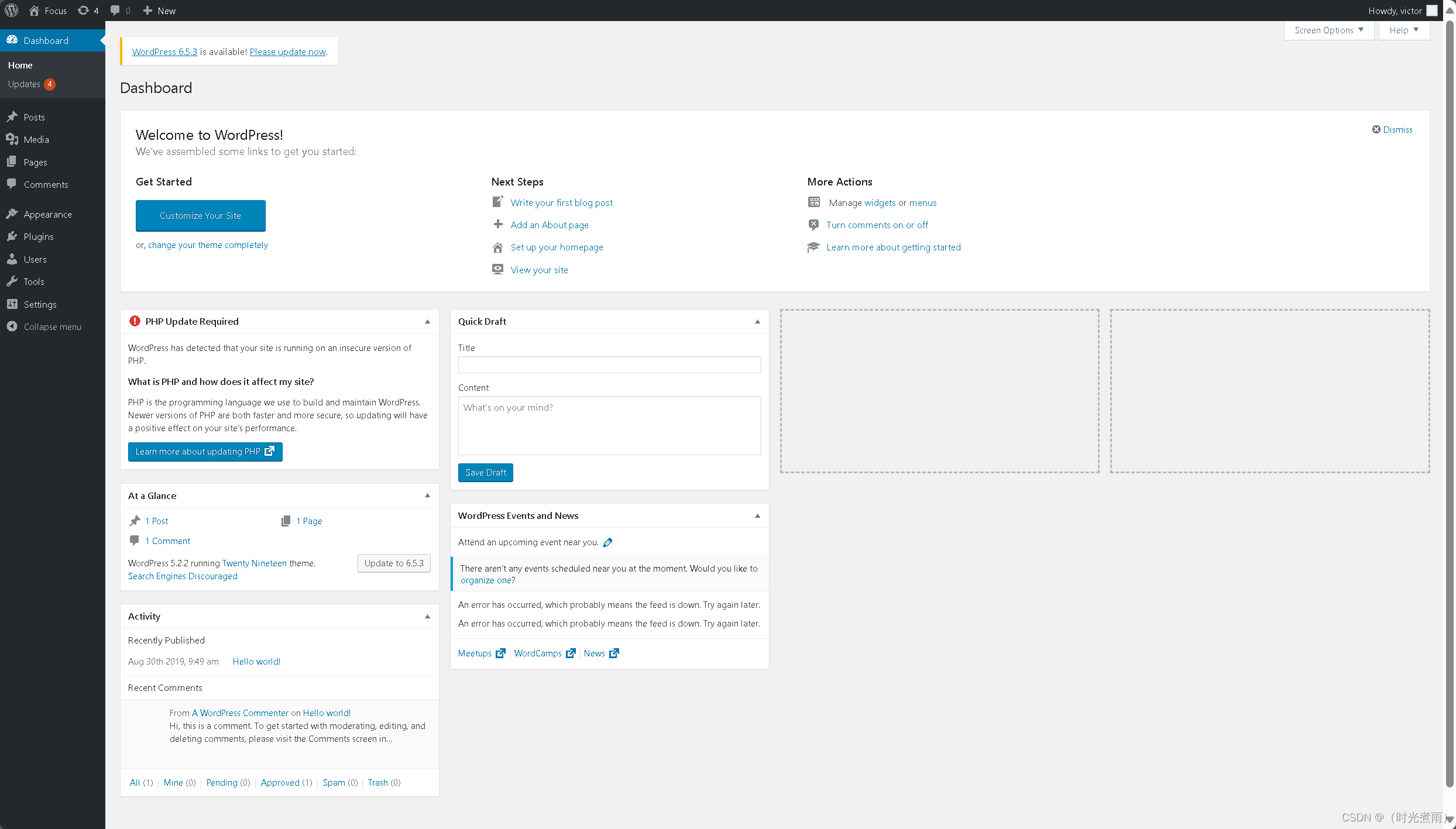Viewport: 1456px width, 829px height.
Task: Click the organize one? link
Action: (x=487, y=580)
